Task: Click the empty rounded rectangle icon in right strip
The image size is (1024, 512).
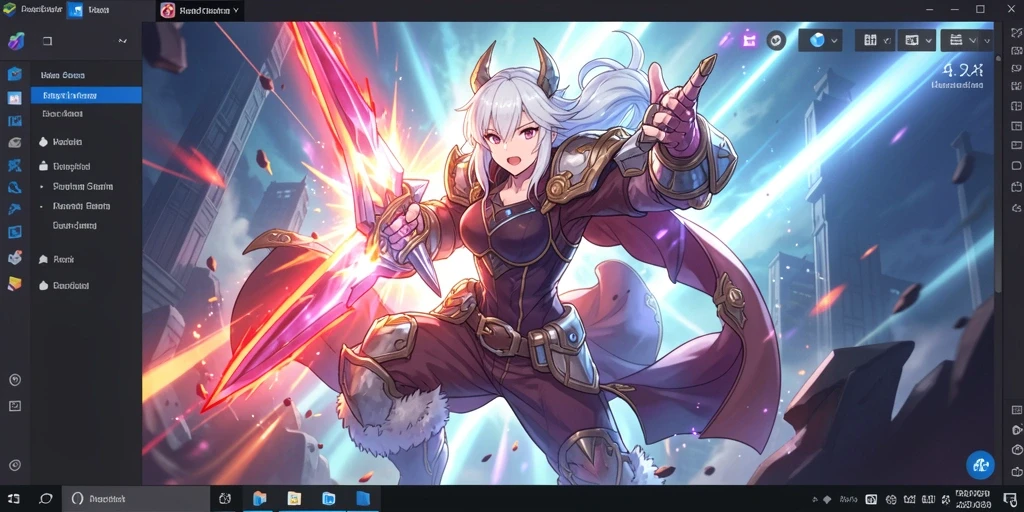Action: pos(1016,165)
